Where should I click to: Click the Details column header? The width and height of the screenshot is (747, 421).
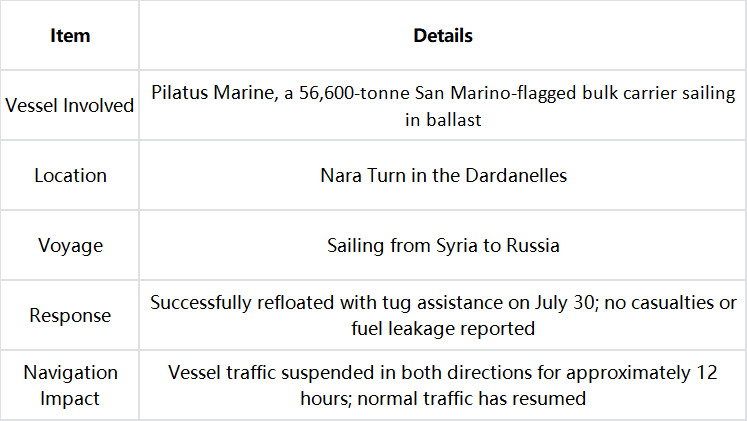[443, 36]
